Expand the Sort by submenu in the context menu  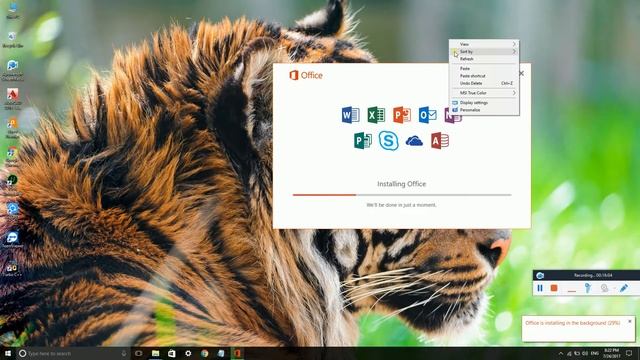click(x=484, y=52)
